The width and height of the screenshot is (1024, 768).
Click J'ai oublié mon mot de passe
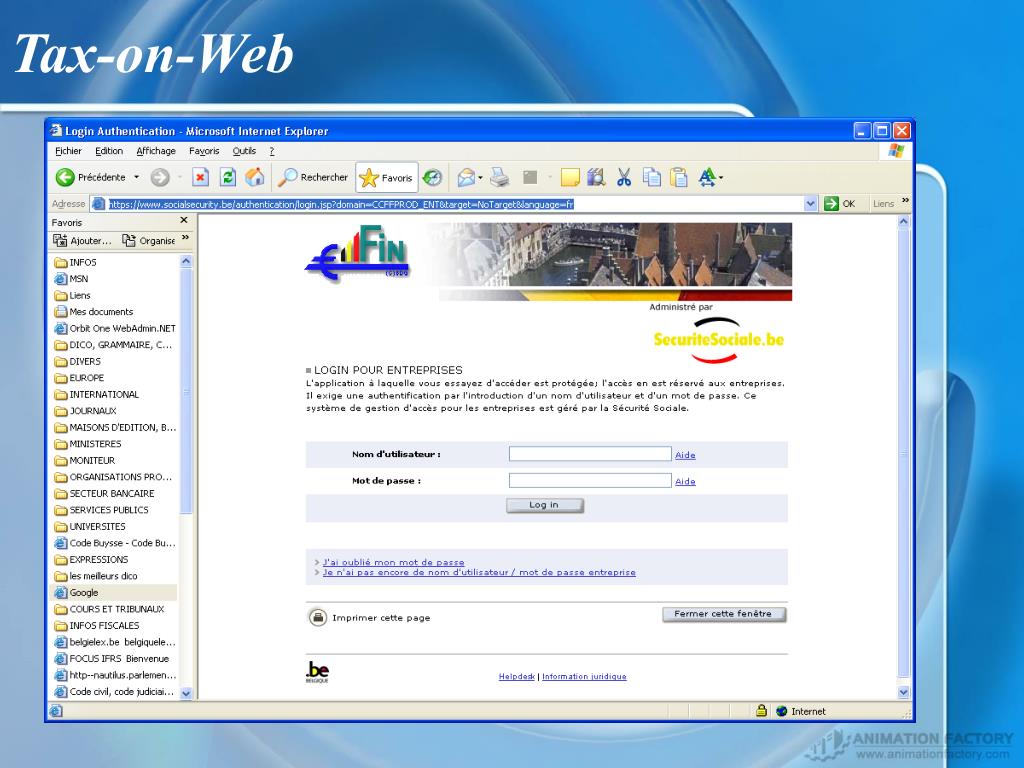point(393,562)
